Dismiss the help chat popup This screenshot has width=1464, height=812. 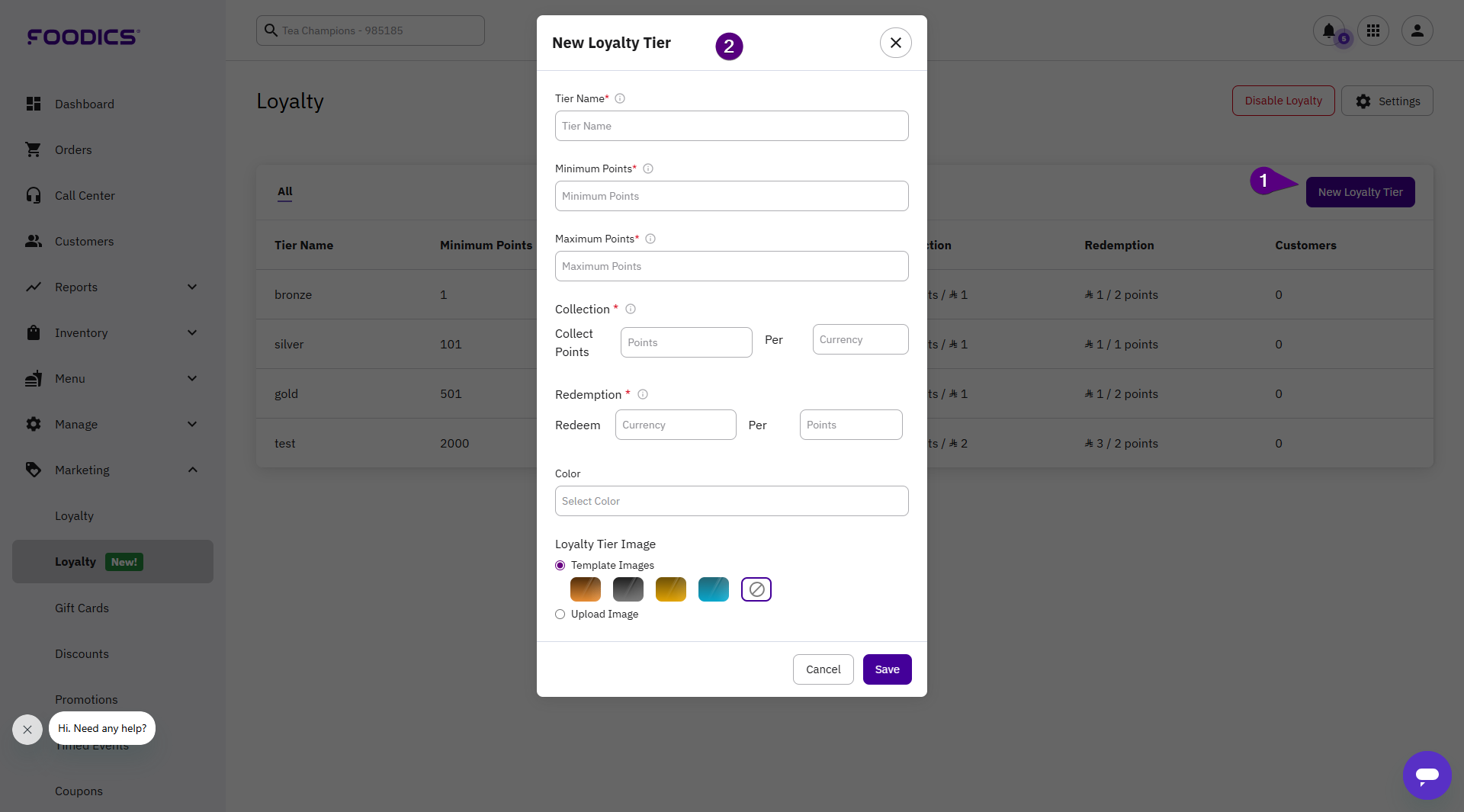tap(27, 730)
